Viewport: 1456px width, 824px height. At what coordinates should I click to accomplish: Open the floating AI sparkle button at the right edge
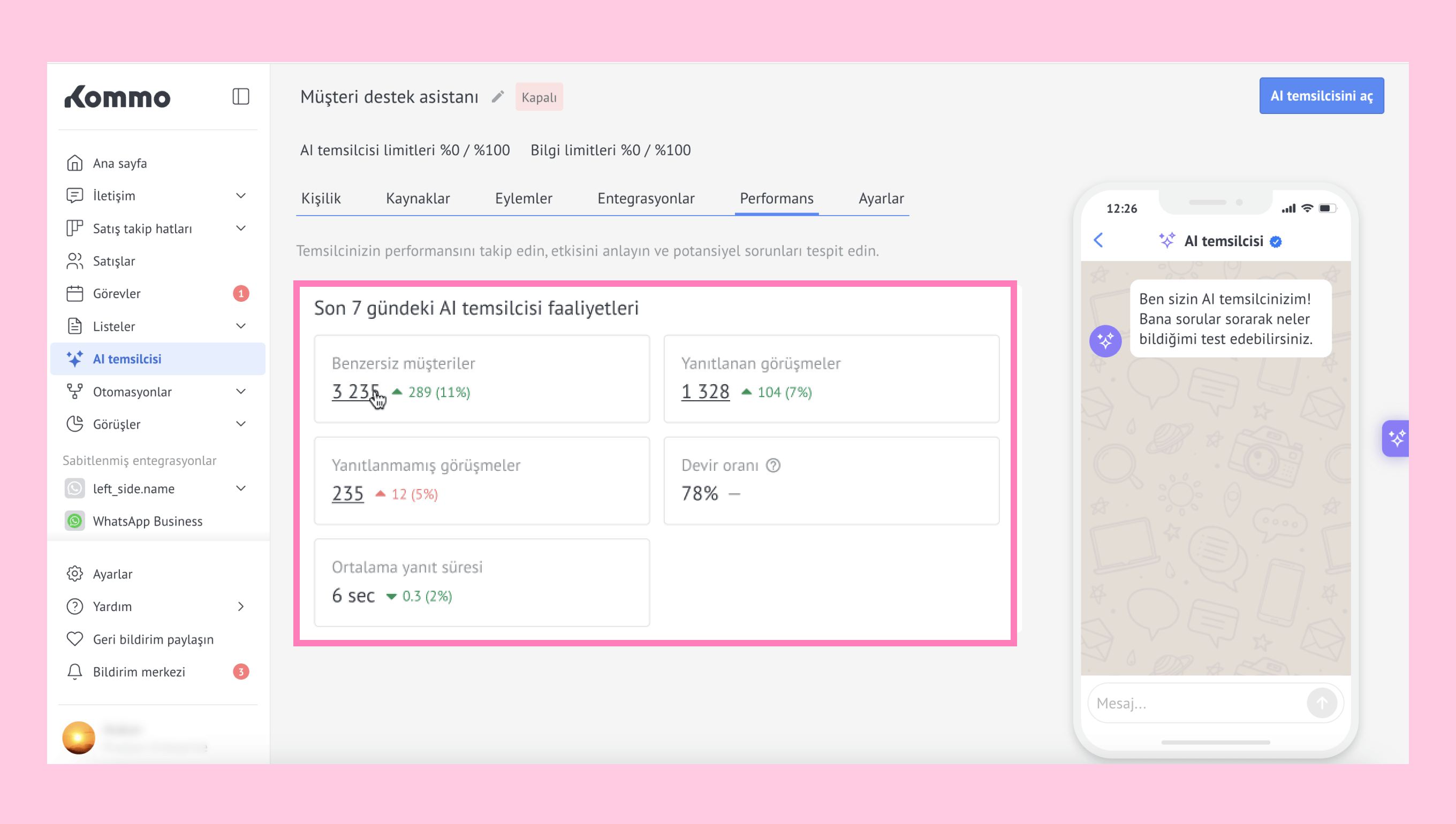tap(1396, 438)
